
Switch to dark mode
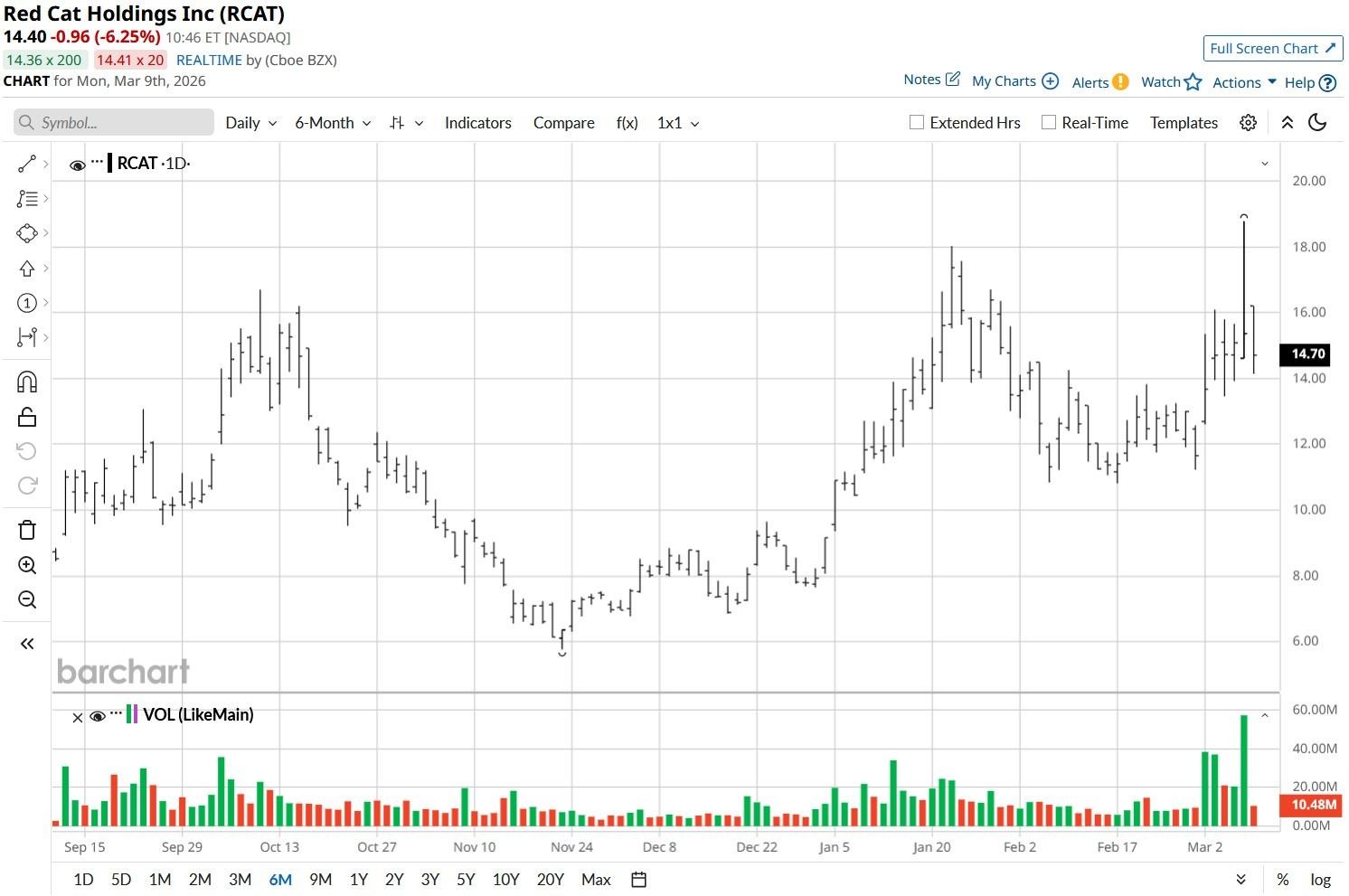click(1317, 123)
